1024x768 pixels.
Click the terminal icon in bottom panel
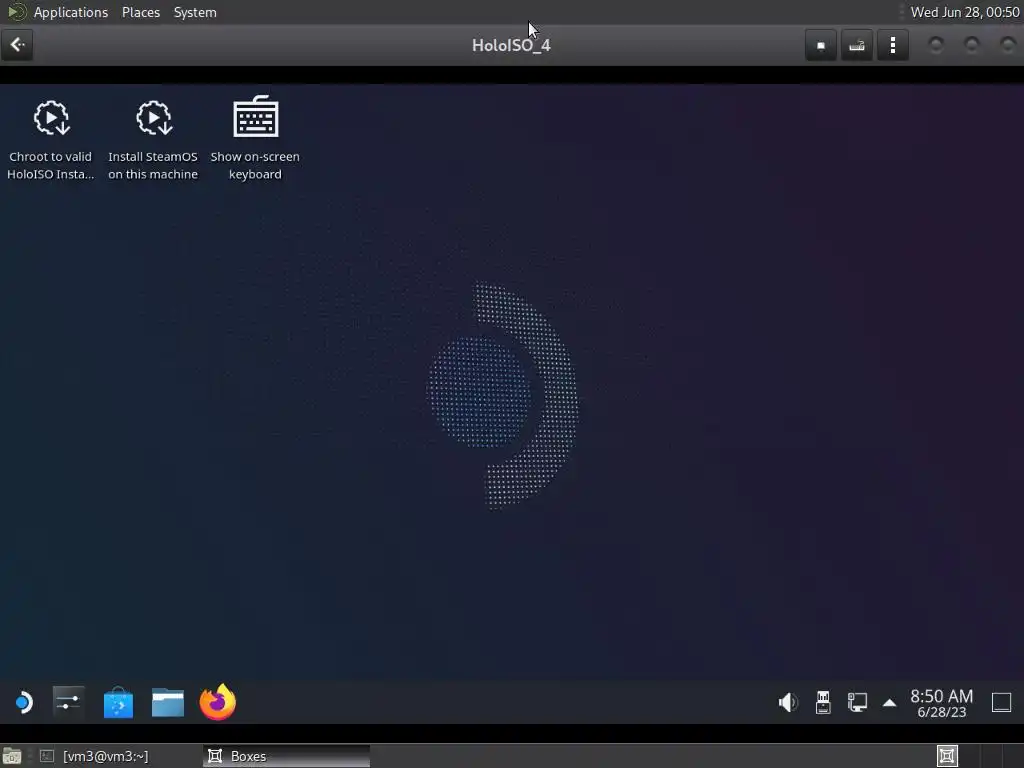47,756
